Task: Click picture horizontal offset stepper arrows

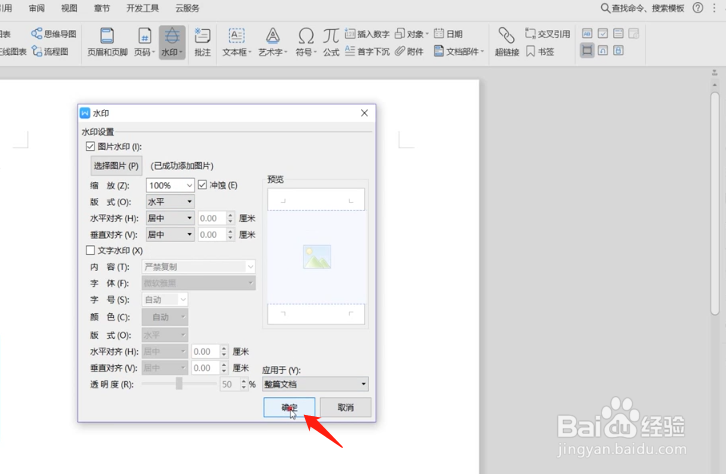Action: (x=230, y=218)
